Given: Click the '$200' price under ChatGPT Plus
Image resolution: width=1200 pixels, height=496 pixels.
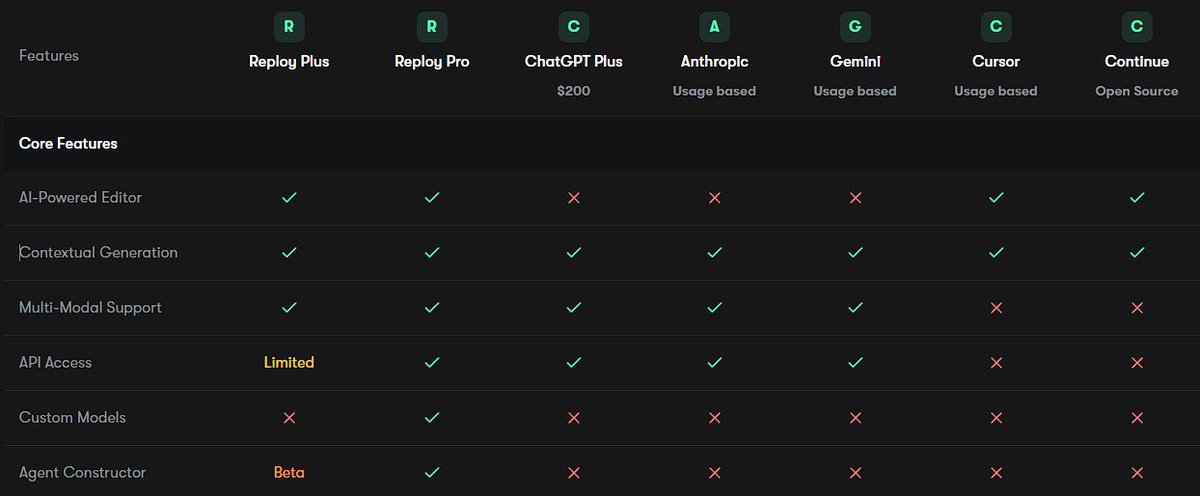Looking at the screenshot, I should tap(574, 91).
